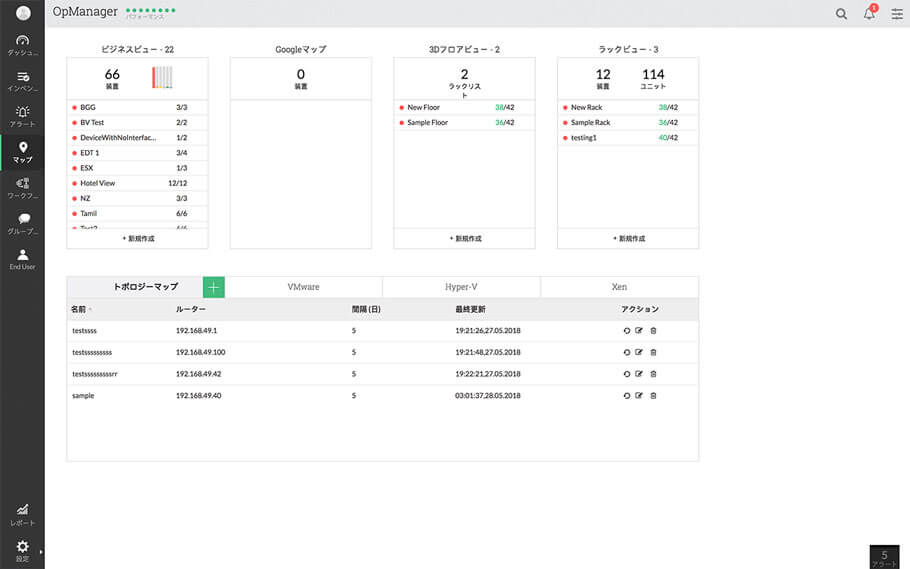The width and height of the screenshot is (910, 569).
Task: Rediscover the testsssssssssrr map
Action: click(x=627, y=374)
